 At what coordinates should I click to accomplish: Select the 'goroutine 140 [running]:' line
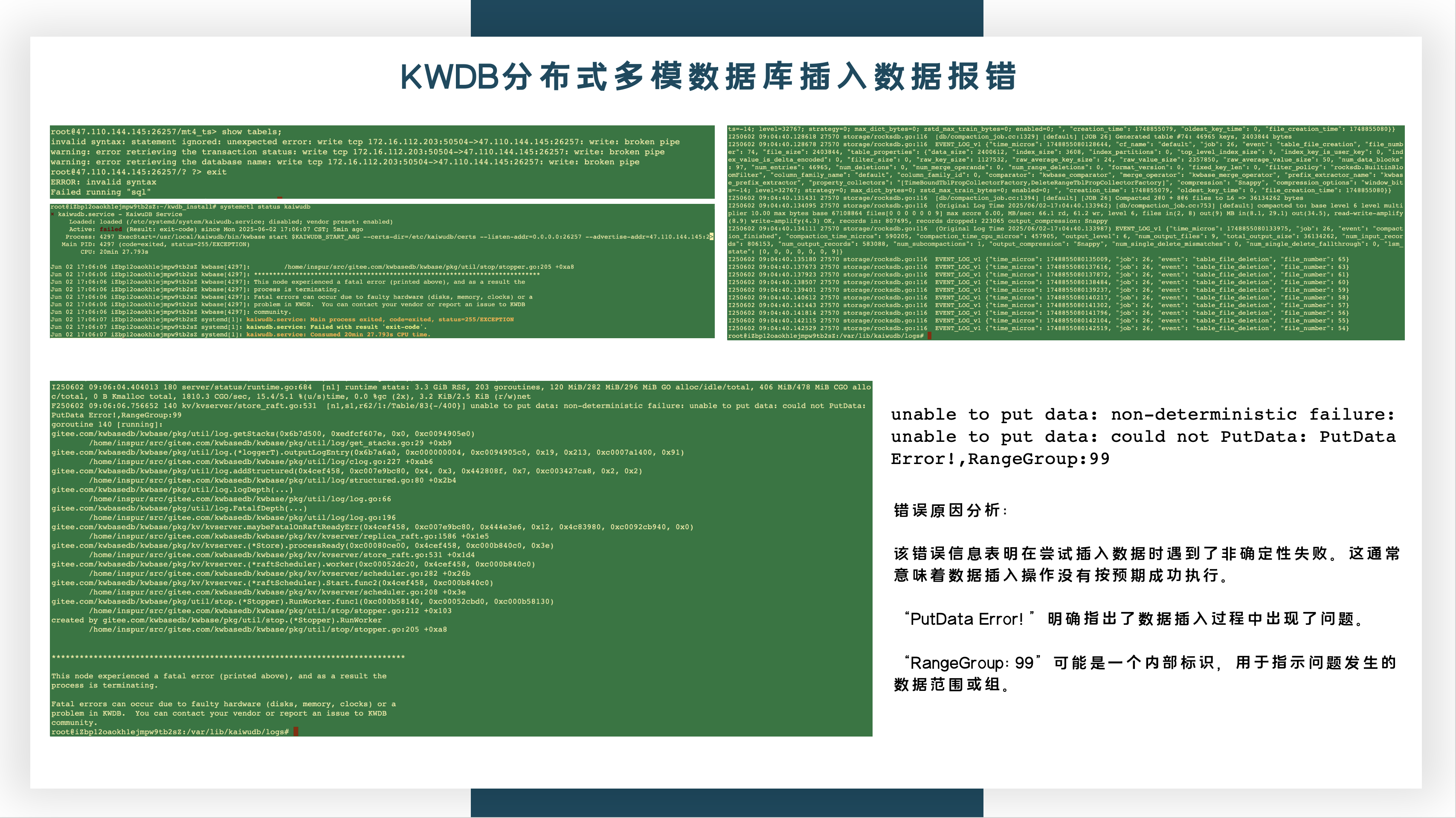click(x=107, y=424)
